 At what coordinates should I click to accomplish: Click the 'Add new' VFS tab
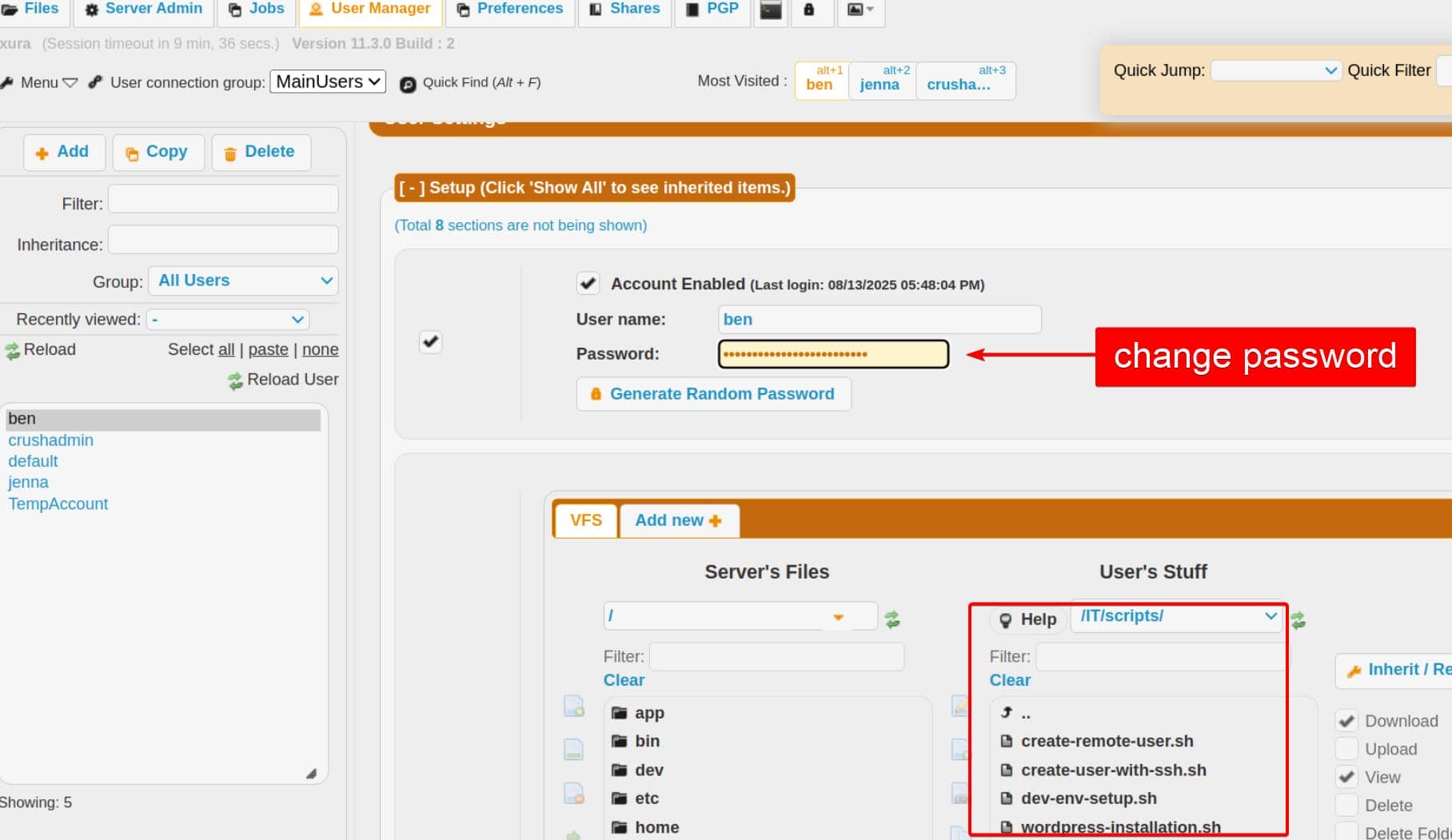pos(679,520)
